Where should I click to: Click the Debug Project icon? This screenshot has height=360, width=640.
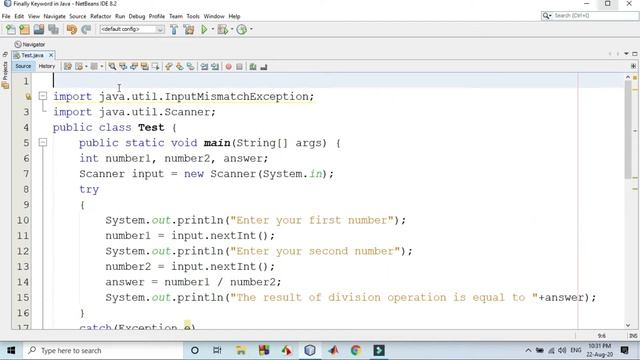point(222,29)
